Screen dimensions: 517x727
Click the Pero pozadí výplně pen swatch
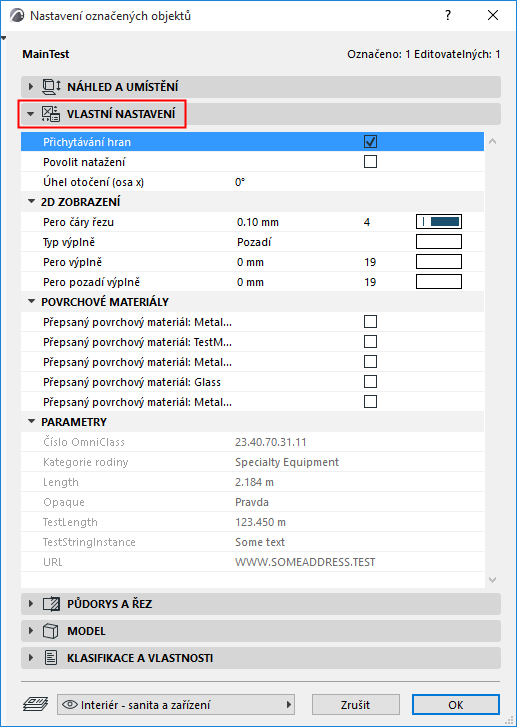point(439,281)
